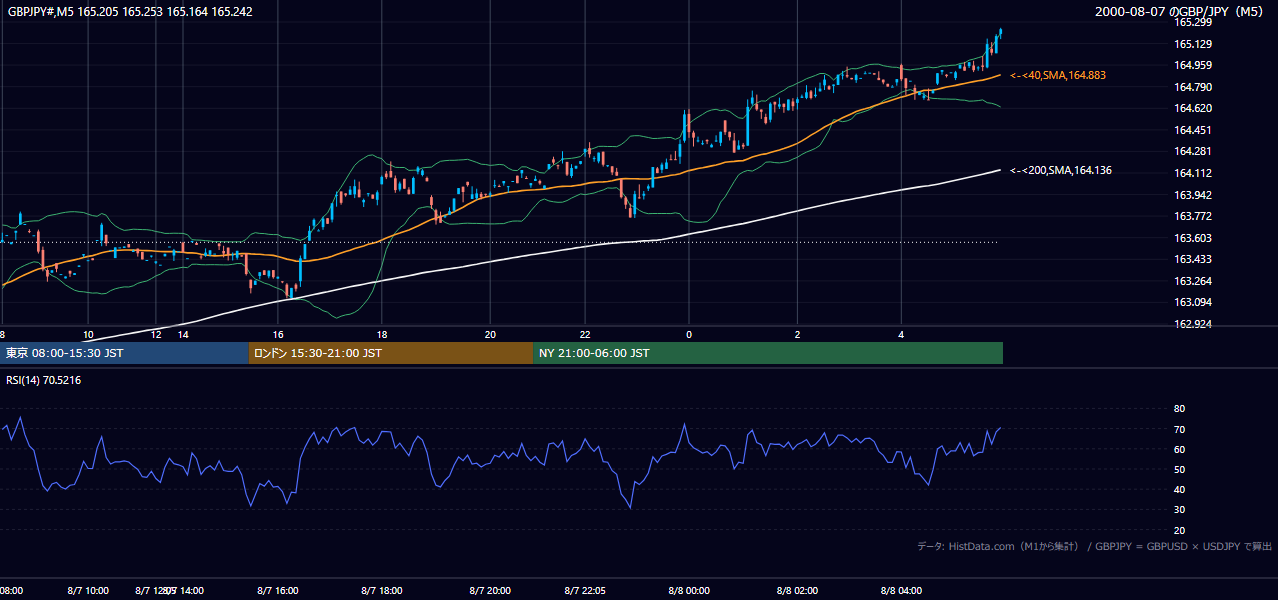Viewport: 1278px width, 600px height.
Task: Click the chart title '2000-08-07 のGBP/JPY (M5)'
Action: point(1180,12)
